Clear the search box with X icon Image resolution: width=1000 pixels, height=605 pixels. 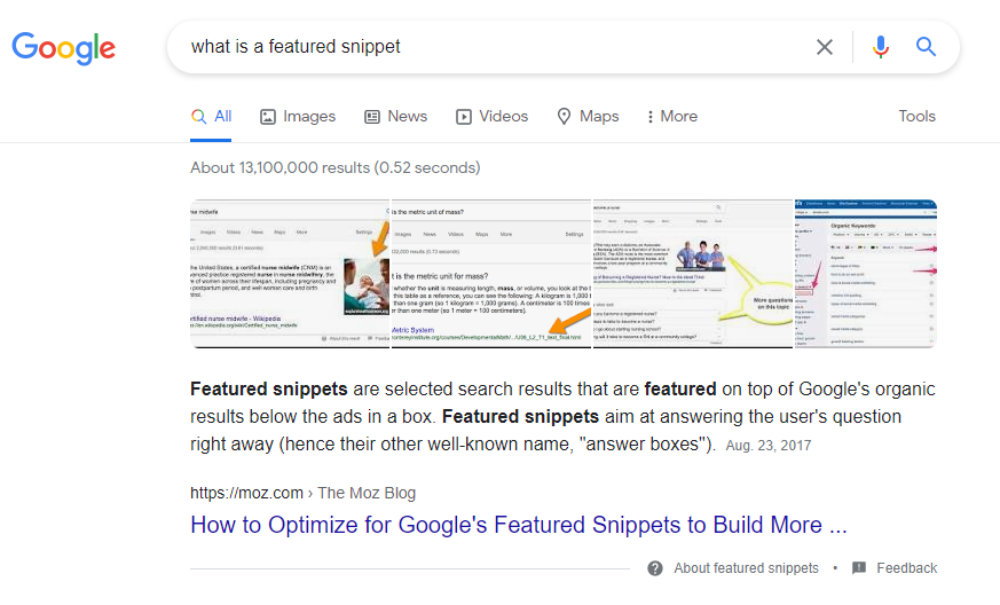pos(824,47)
